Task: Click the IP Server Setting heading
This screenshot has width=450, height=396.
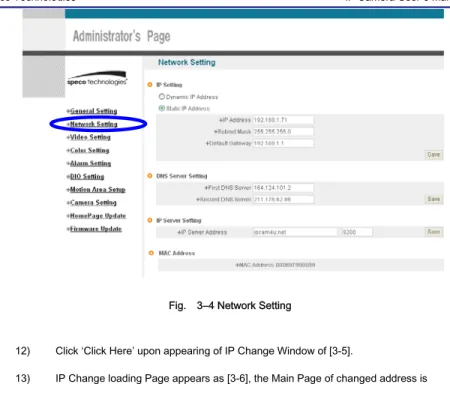Action: (x=179, y=220)
